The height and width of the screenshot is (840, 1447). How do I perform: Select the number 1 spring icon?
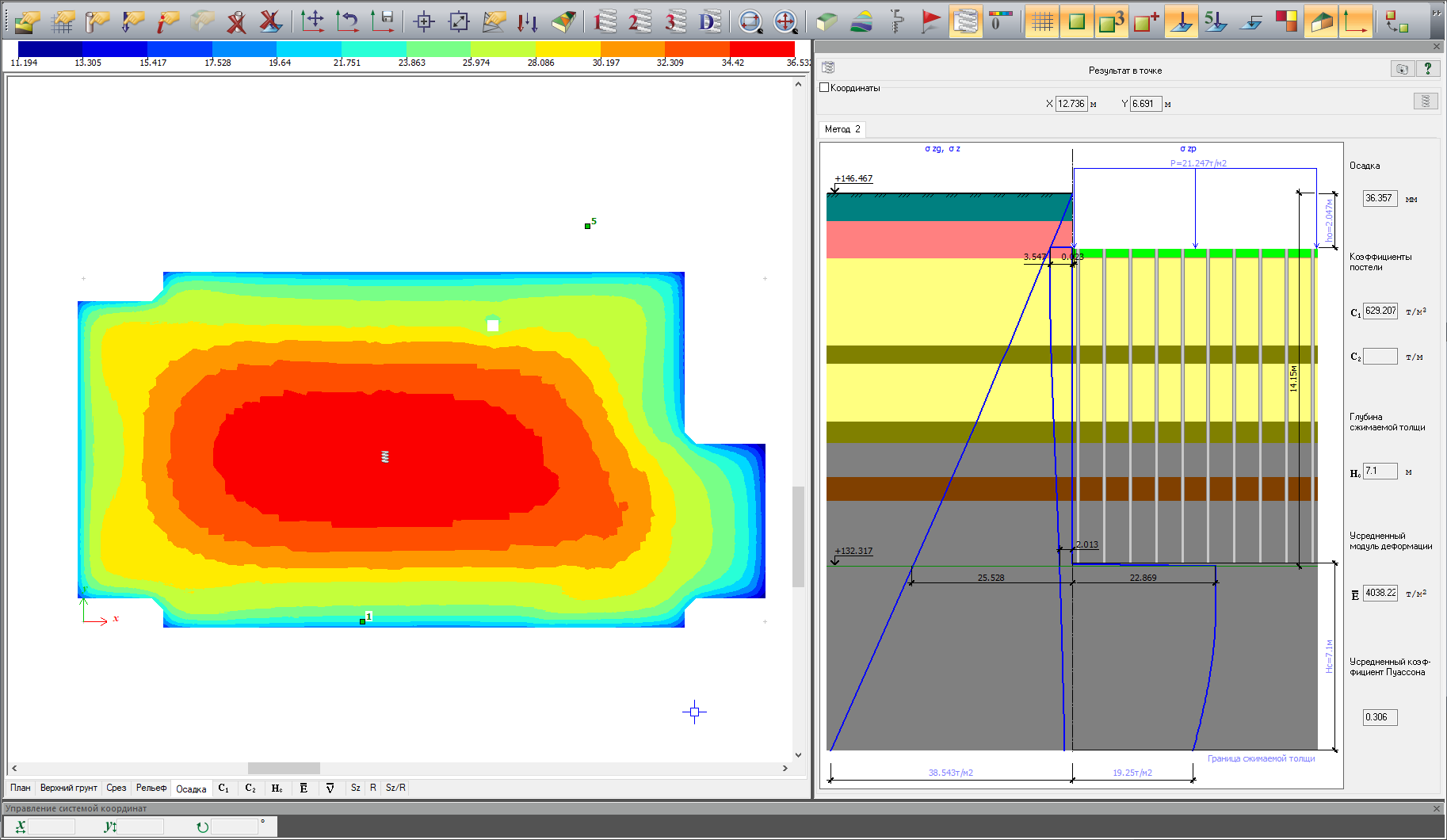[605, 21]
